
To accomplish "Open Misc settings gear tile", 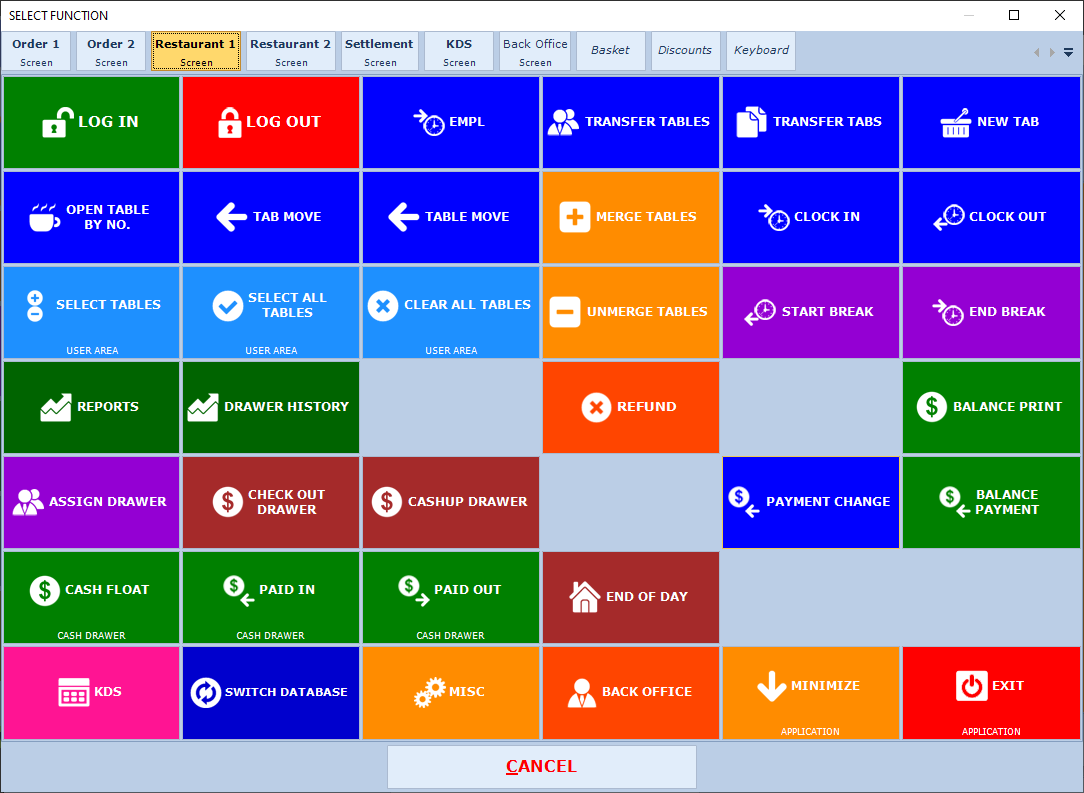I will 450,692.
